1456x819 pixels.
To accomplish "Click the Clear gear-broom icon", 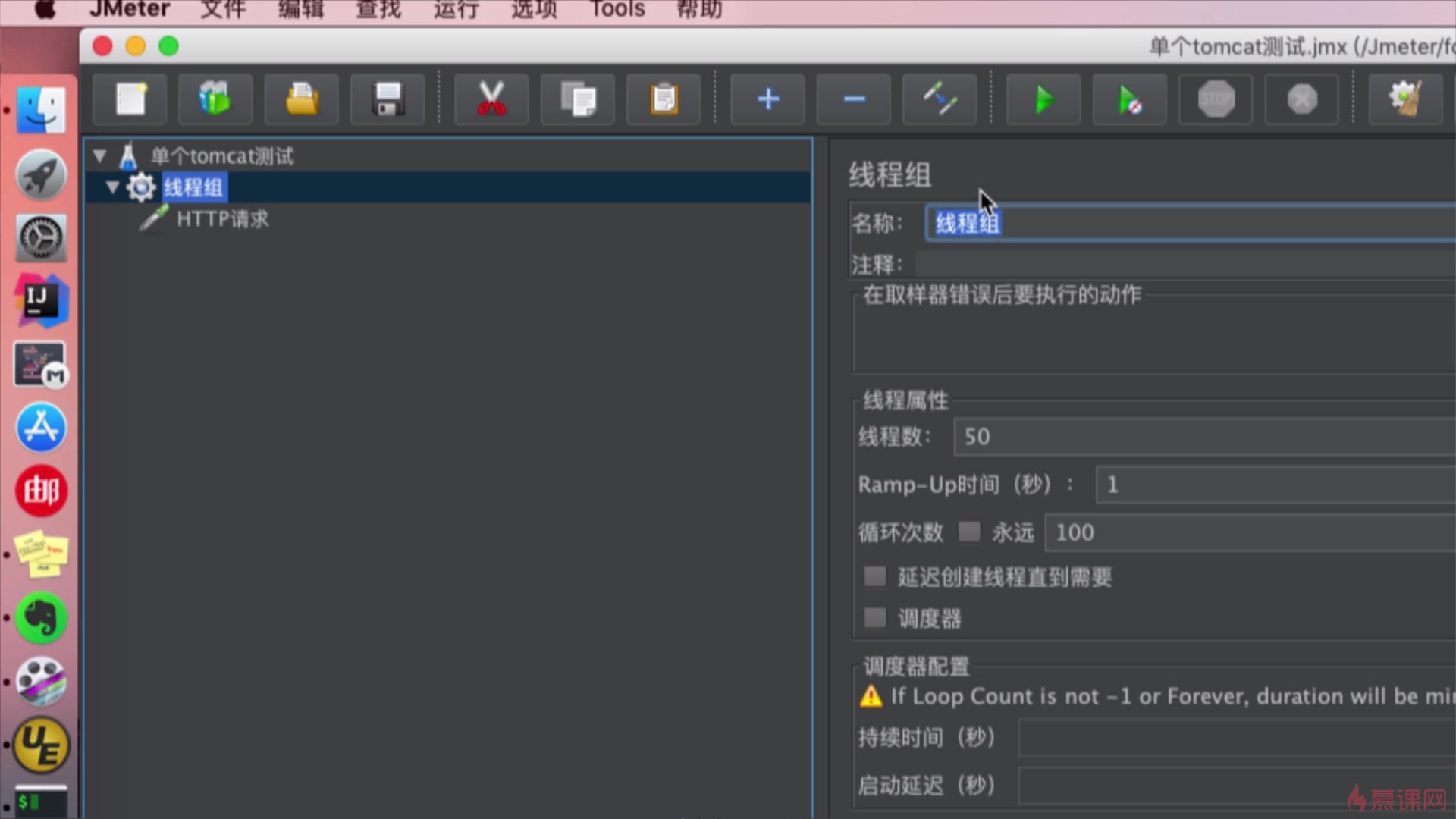I will [1404, 99].
